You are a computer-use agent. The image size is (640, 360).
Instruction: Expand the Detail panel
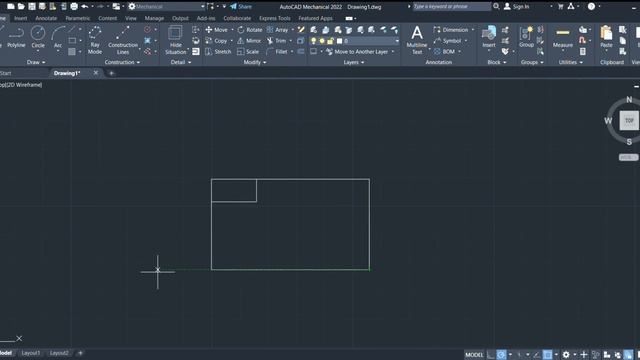180,62
